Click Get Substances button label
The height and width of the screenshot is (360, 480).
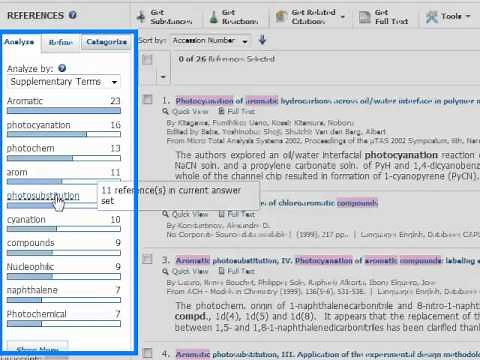(x=171, y=17)
